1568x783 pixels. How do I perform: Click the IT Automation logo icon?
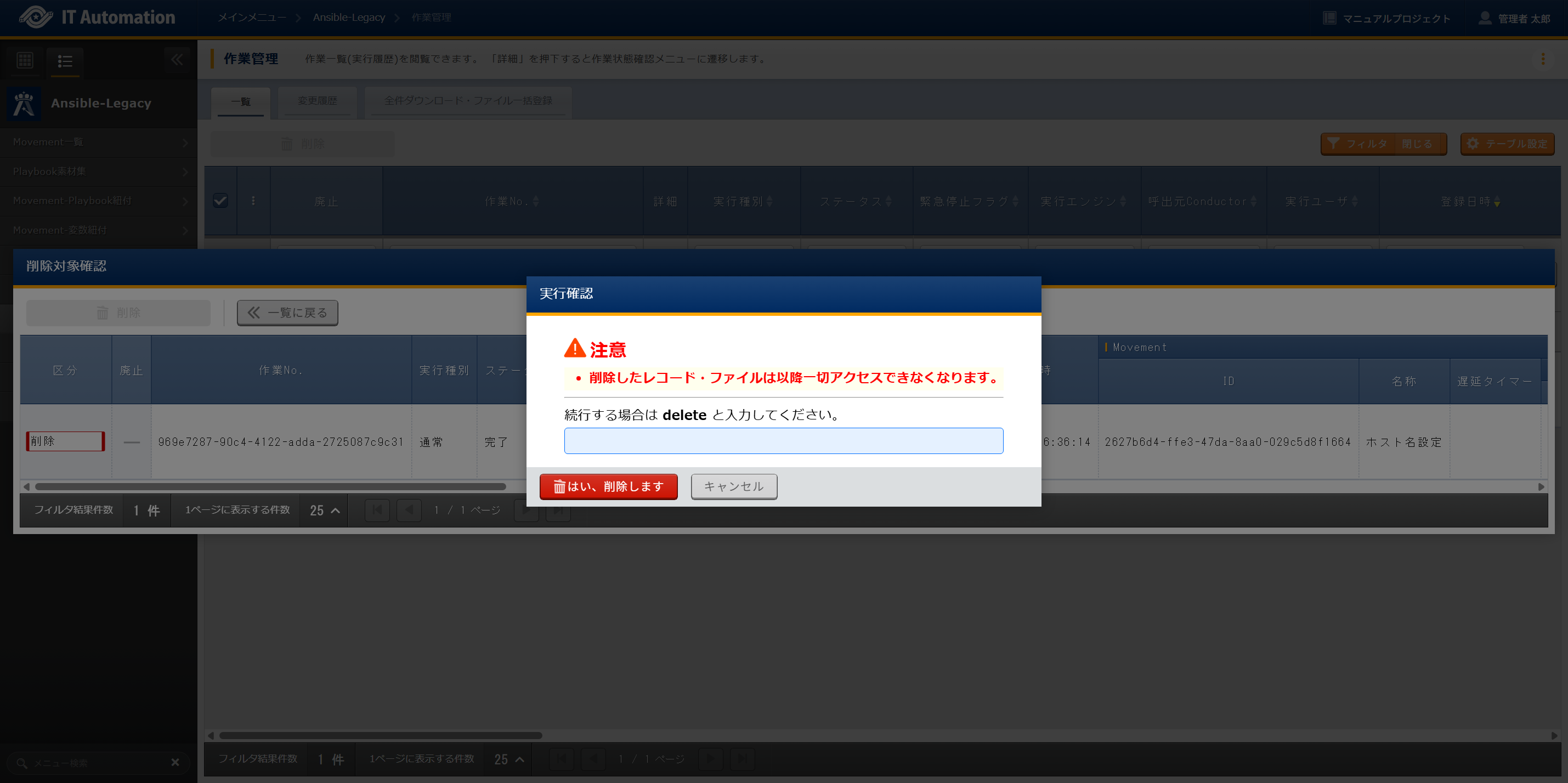click(36, 17)
